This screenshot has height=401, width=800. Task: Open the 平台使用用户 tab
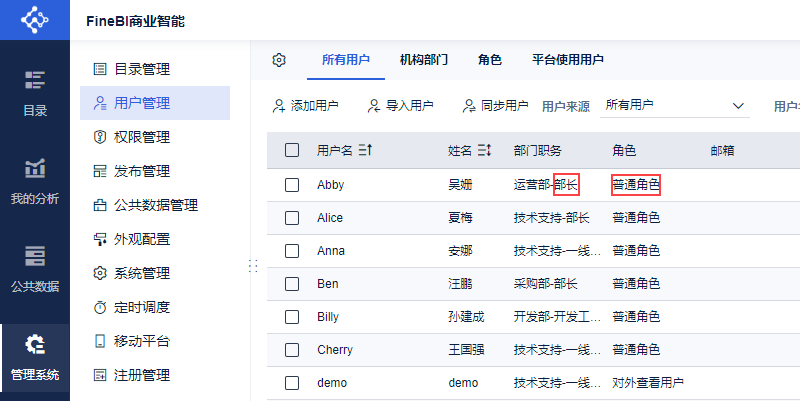[x=567, y=60]
